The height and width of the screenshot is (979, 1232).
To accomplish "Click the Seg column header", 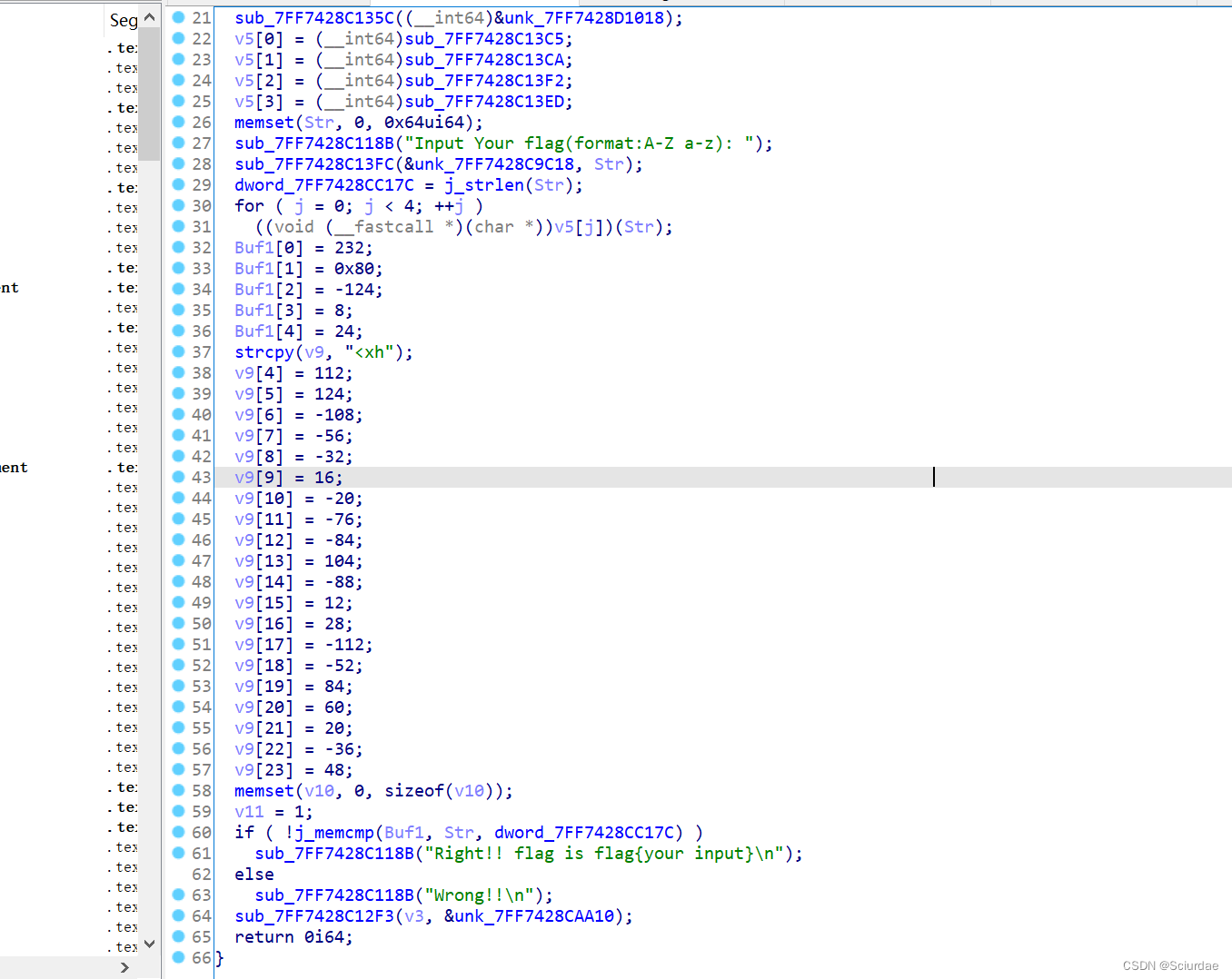I will pyautogui.click(x=123, y=19).
